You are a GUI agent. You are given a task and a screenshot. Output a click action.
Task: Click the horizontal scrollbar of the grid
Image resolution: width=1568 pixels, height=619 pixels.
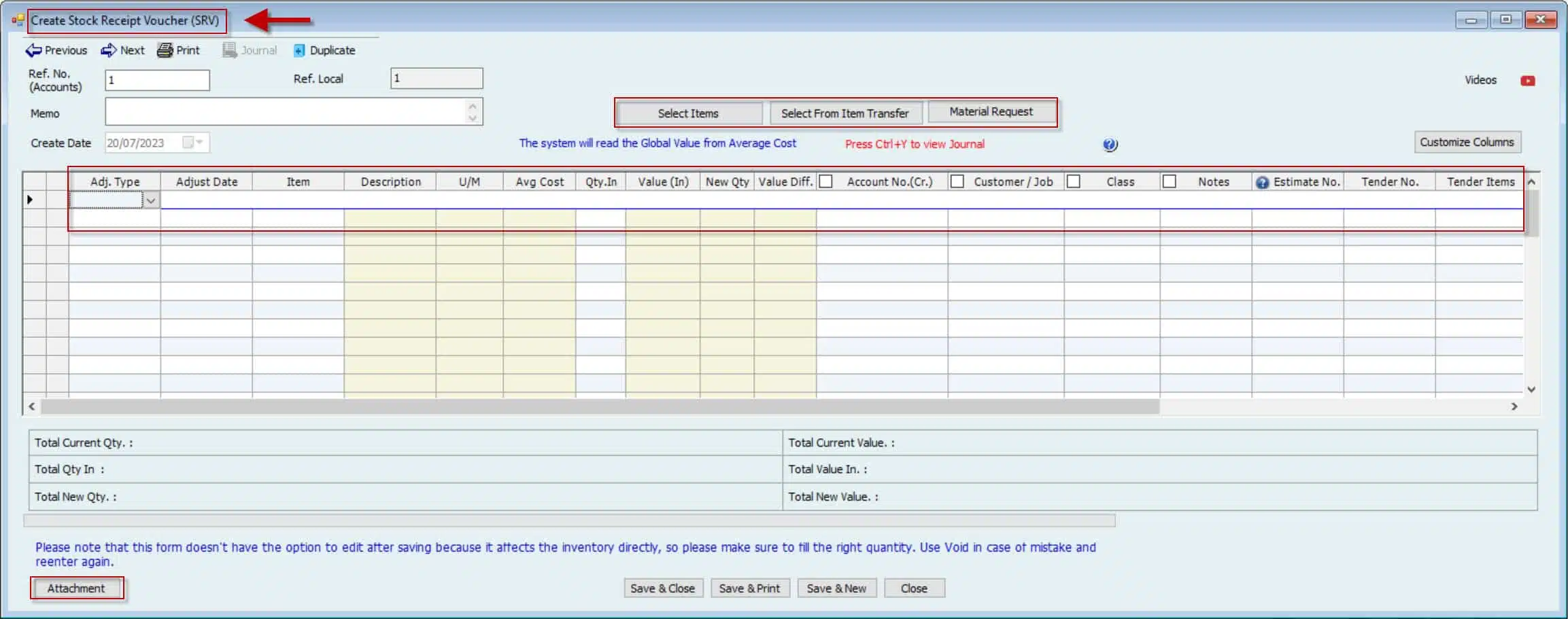pos(598,406)
